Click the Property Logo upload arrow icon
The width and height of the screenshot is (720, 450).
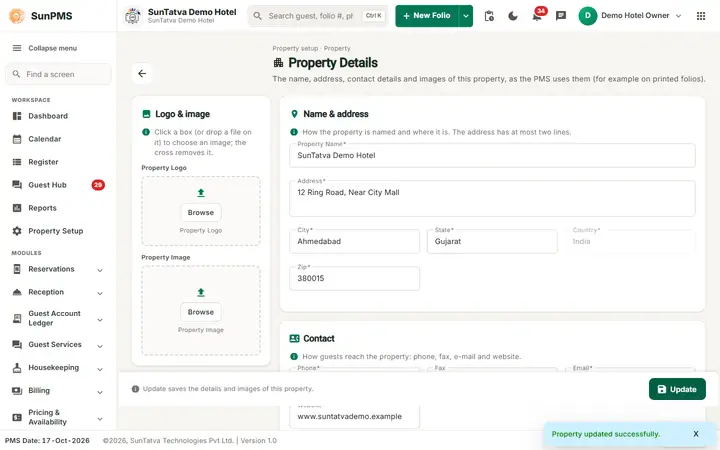201,193
